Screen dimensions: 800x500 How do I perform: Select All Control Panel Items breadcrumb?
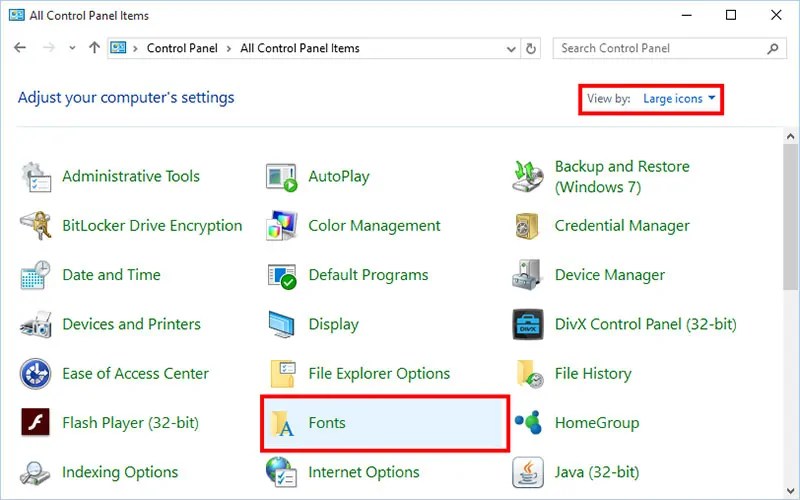[x=300, y=48]
